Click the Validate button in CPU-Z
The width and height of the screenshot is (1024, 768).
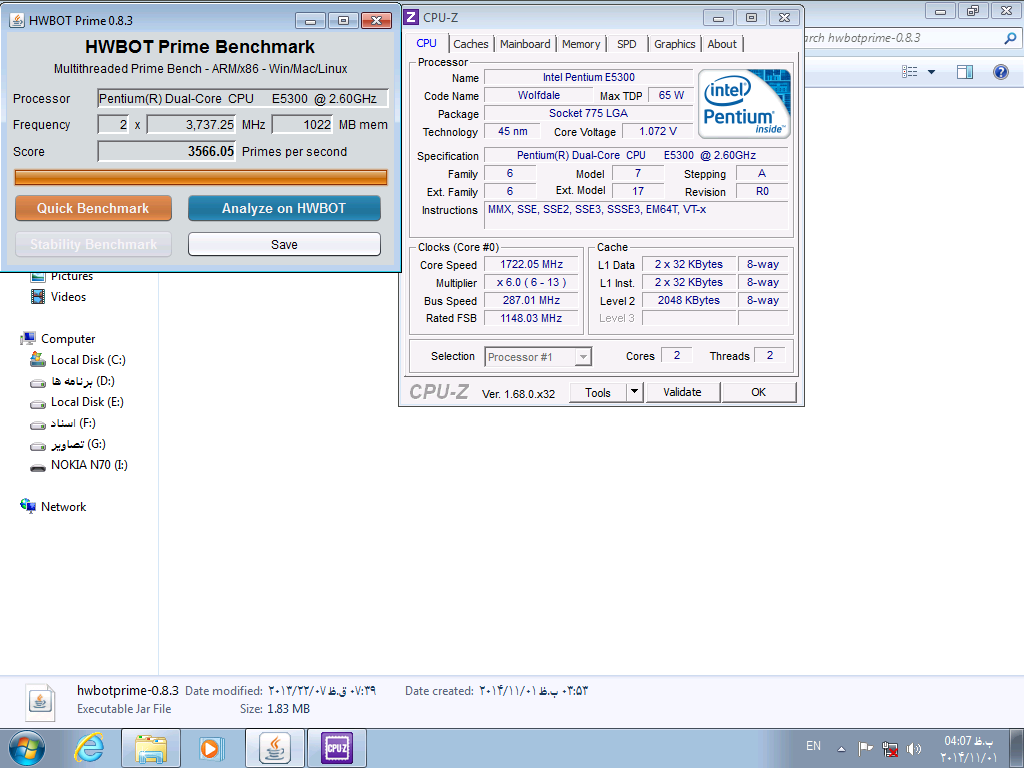[682, 392]
